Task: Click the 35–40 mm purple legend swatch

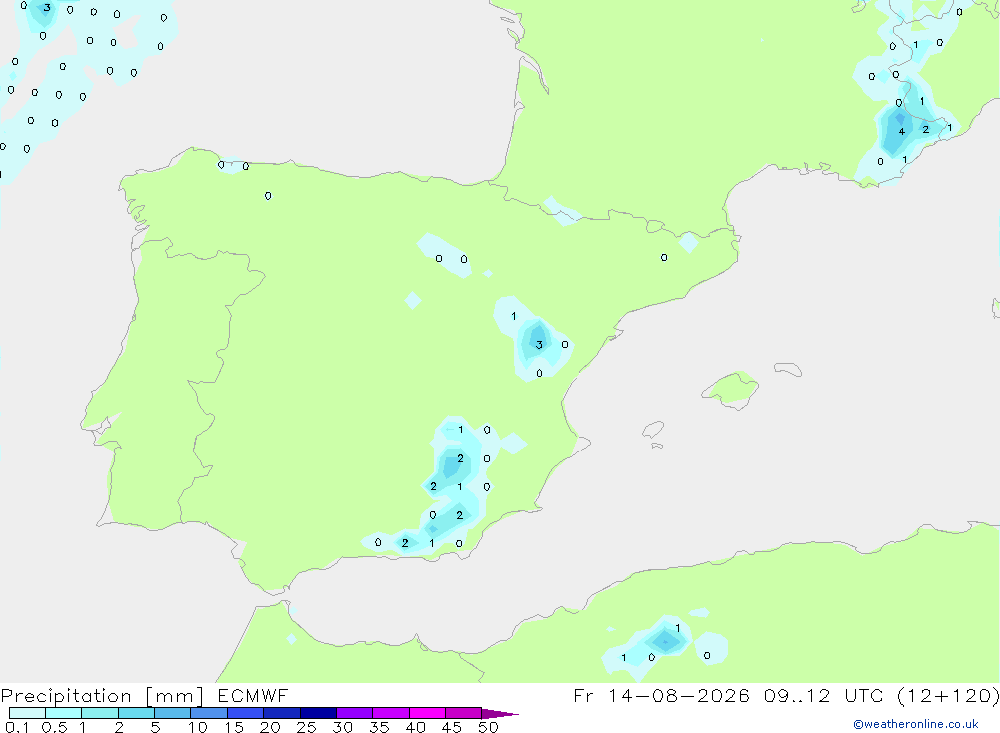Action: pyautogui.click(x=391, y=713)
